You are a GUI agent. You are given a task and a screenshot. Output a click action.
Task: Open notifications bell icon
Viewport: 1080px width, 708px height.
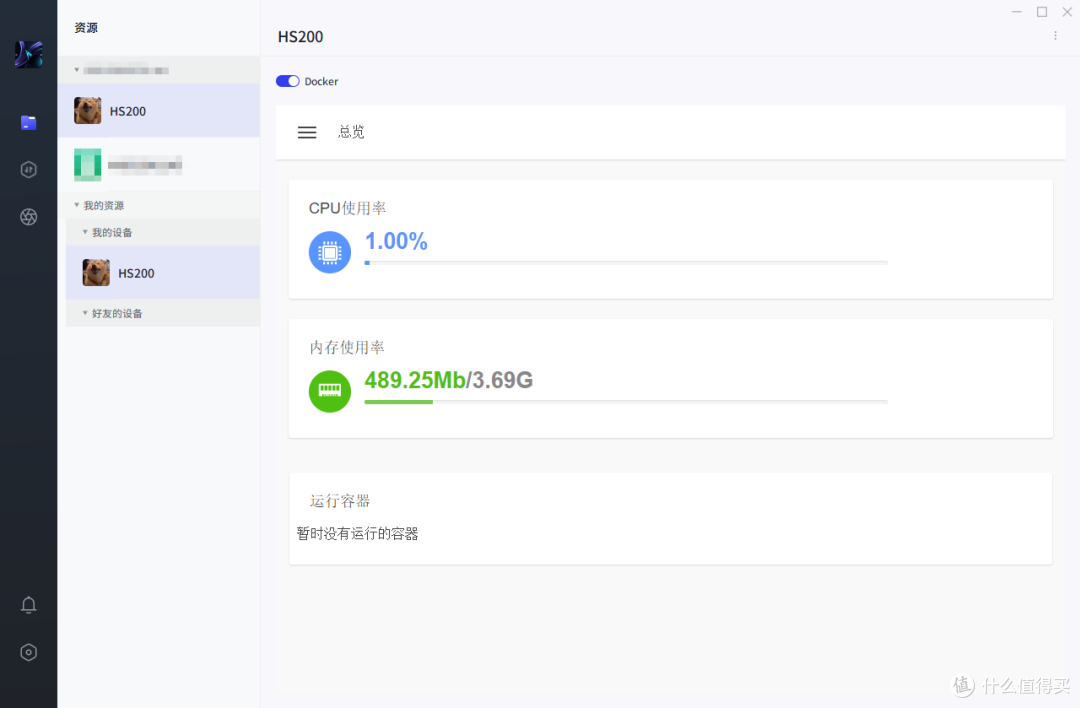tap(28, 605)
